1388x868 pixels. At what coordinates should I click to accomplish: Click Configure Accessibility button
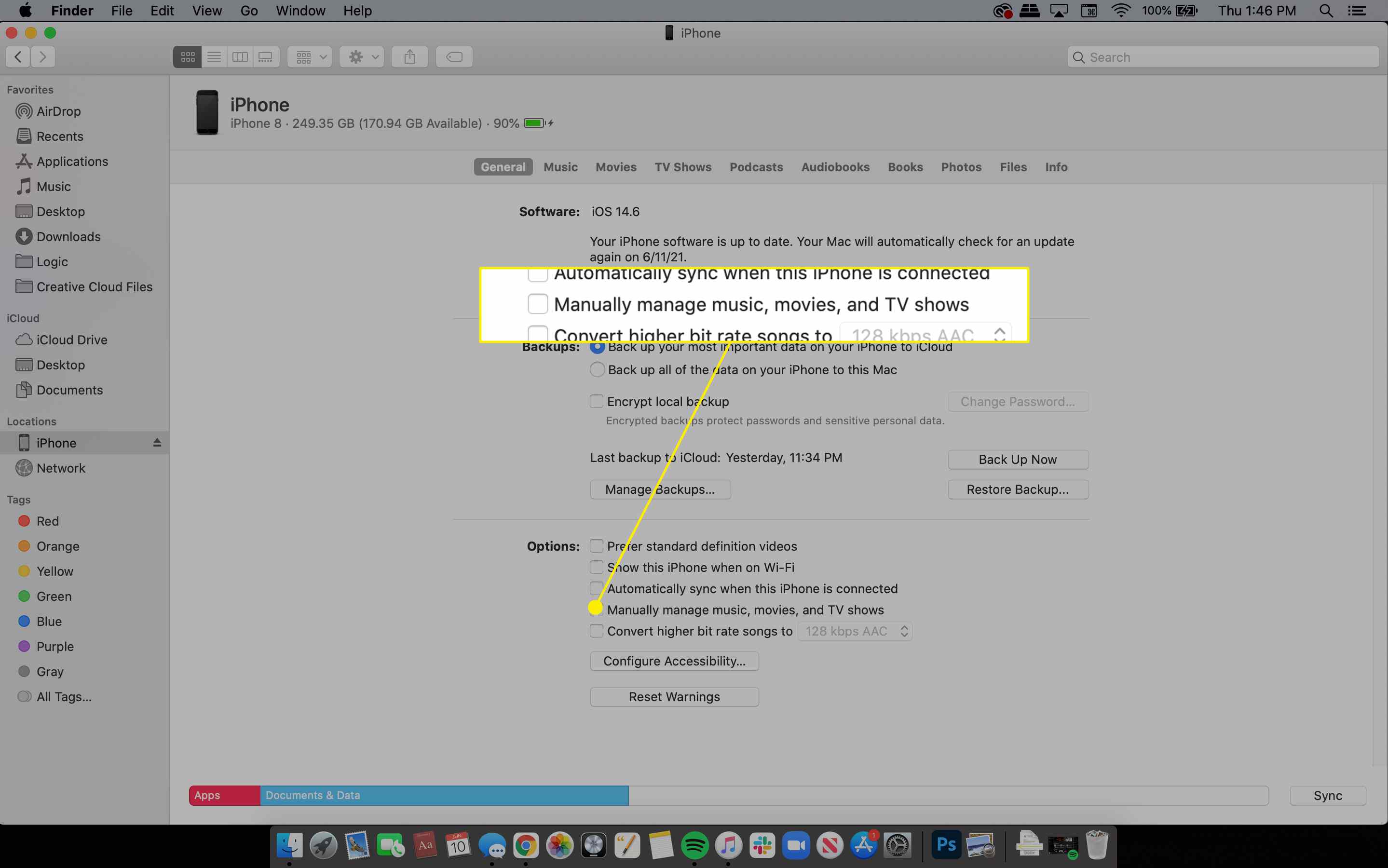pyautogui.click(x=675, y=661)
